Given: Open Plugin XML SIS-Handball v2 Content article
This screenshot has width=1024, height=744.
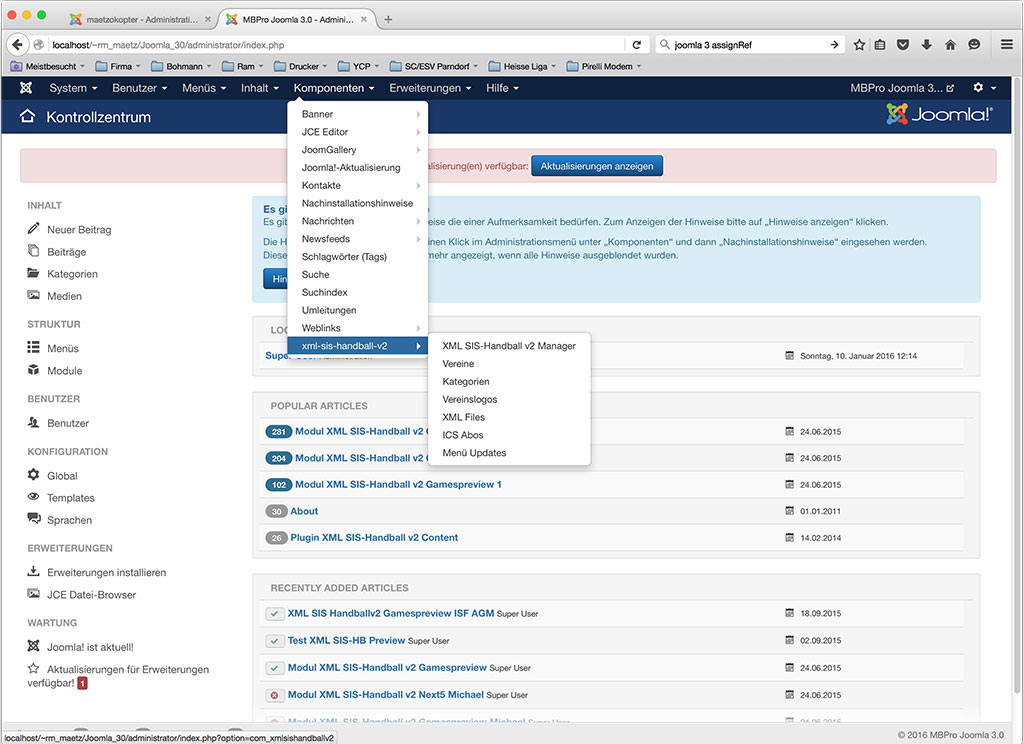Looking at the screenshot, I should coord(374,538).
